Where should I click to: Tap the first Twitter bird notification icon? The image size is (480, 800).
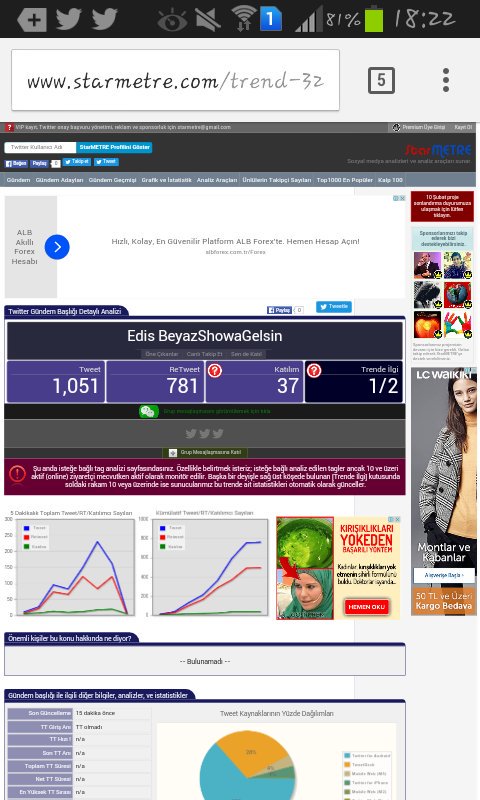click(x=68, y=19)
